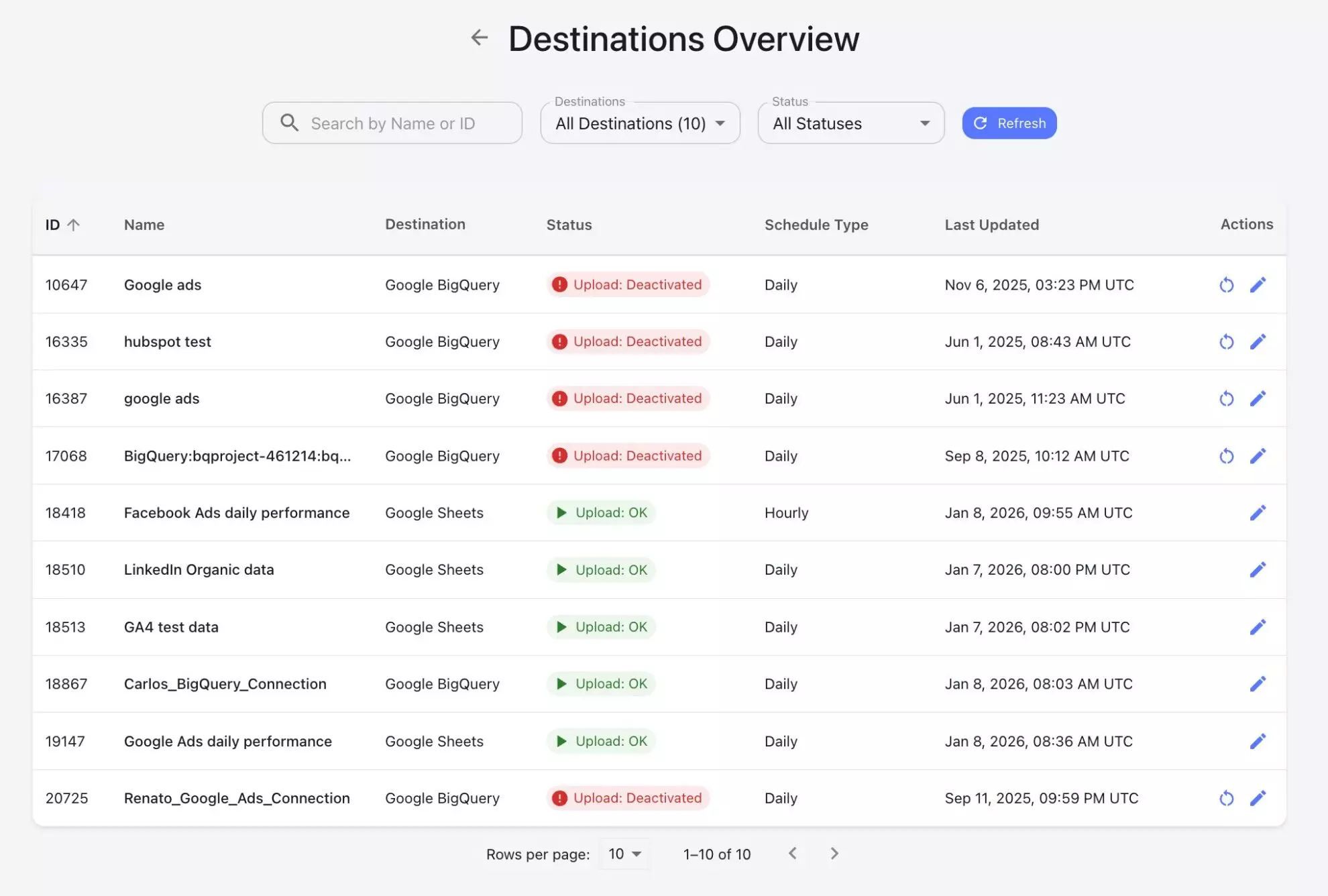Open the rows per page selector

coord(624,854)
